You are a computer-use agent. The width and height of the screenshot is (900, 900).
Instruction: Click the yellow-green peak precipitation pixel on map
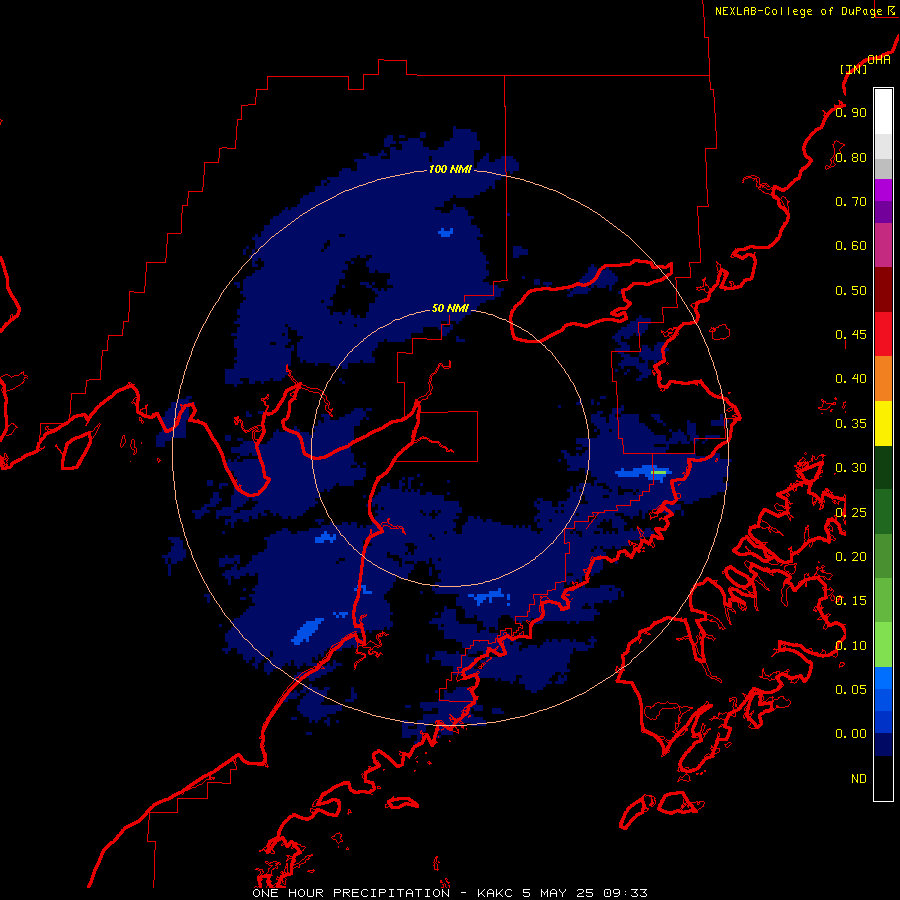[659, 472]
